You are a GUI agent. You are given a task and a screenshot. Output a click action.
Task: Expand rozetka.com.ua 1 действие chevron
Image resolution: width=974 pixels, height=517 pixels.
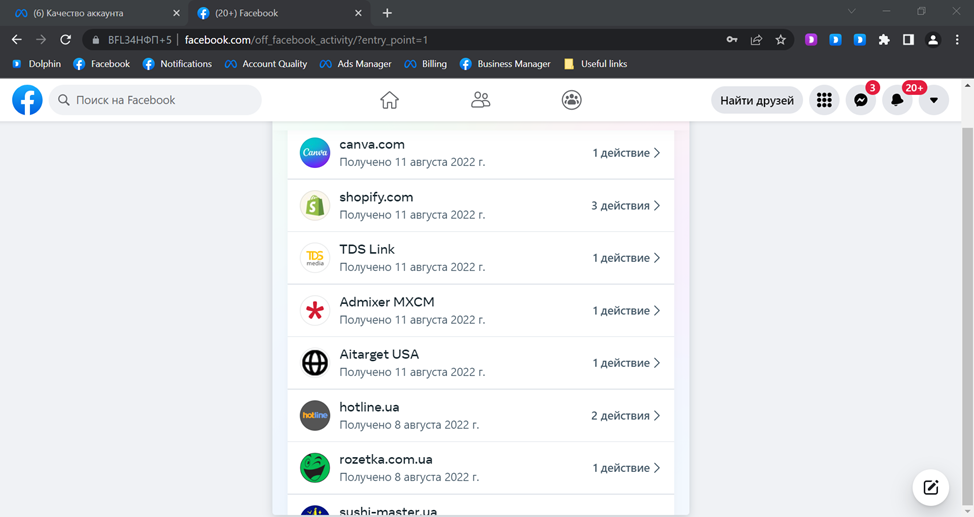click(x=657, y=468)
